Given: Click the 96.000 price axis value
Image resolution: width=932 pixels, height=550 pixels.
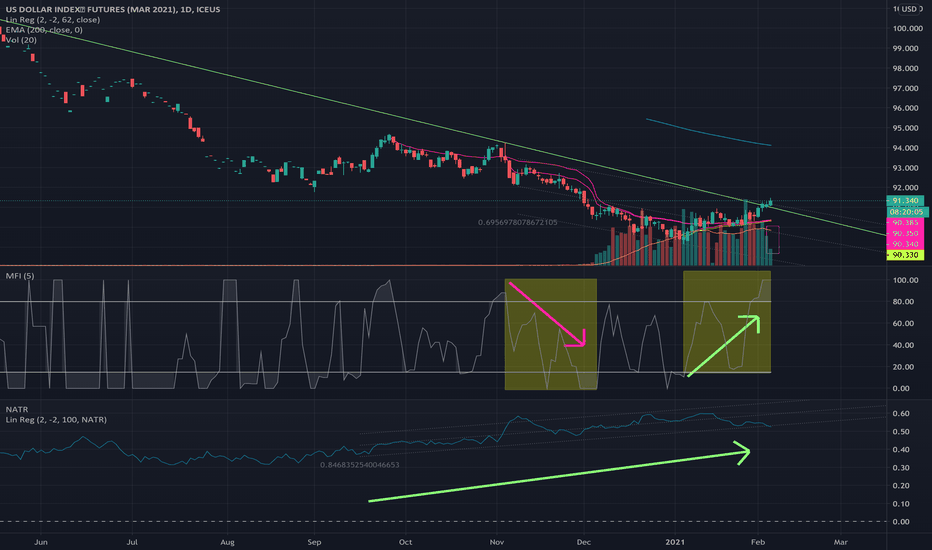Looking at the screenshot, I should [906, 108].
